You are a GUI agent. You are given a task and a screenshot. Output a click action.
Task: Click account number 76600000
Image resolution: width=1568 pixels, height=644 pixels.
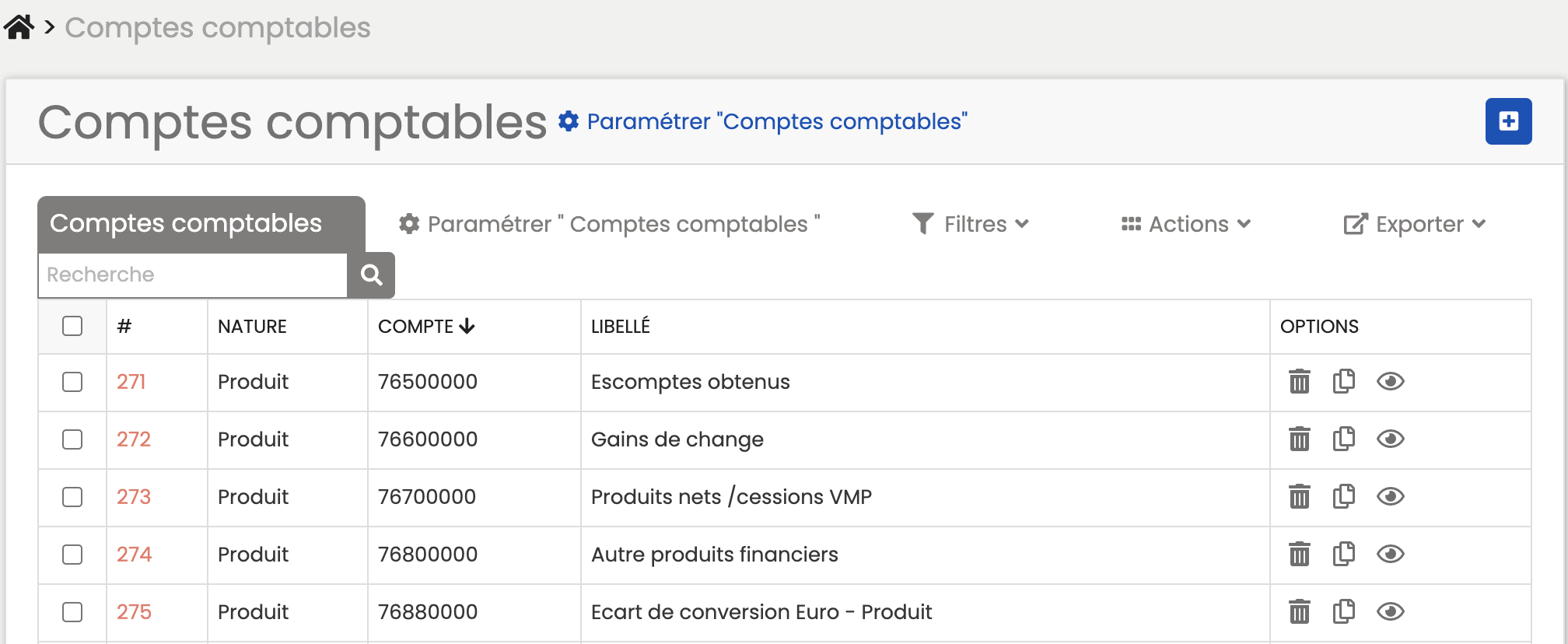(428, 439)
